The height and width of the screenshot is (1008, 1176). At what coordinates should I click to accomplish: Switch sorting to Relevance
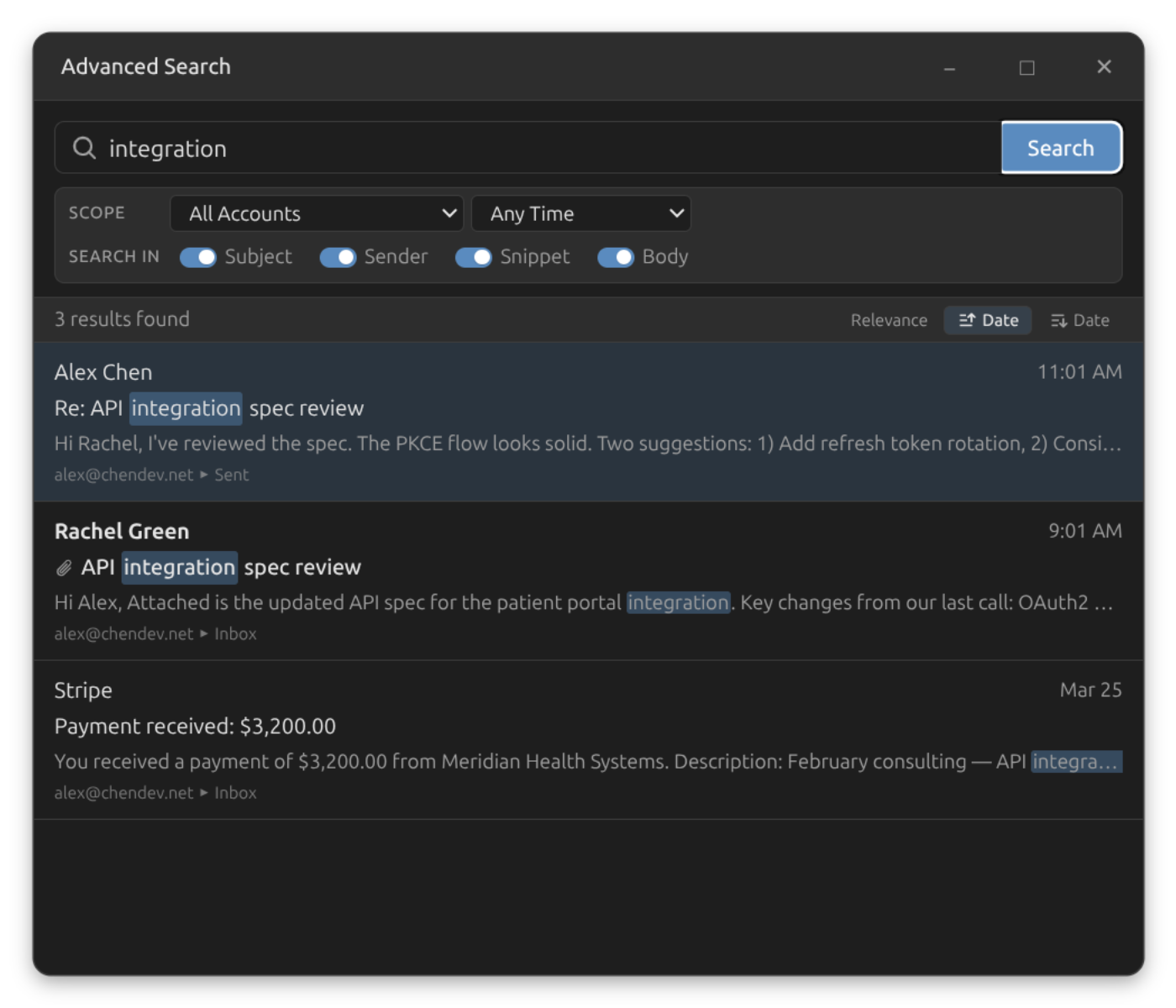pos(888,320)
